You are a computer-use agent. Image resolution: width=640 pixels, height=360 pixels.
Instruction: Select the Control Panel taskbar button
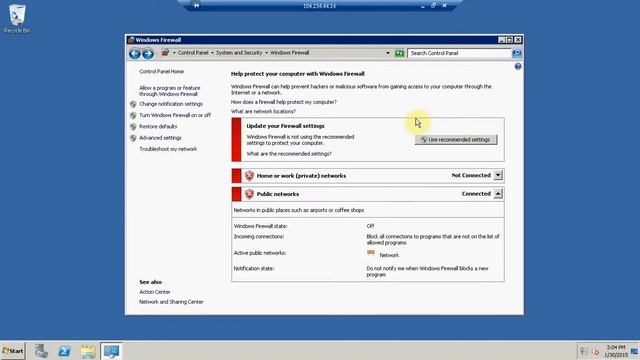tap(111, 351)
